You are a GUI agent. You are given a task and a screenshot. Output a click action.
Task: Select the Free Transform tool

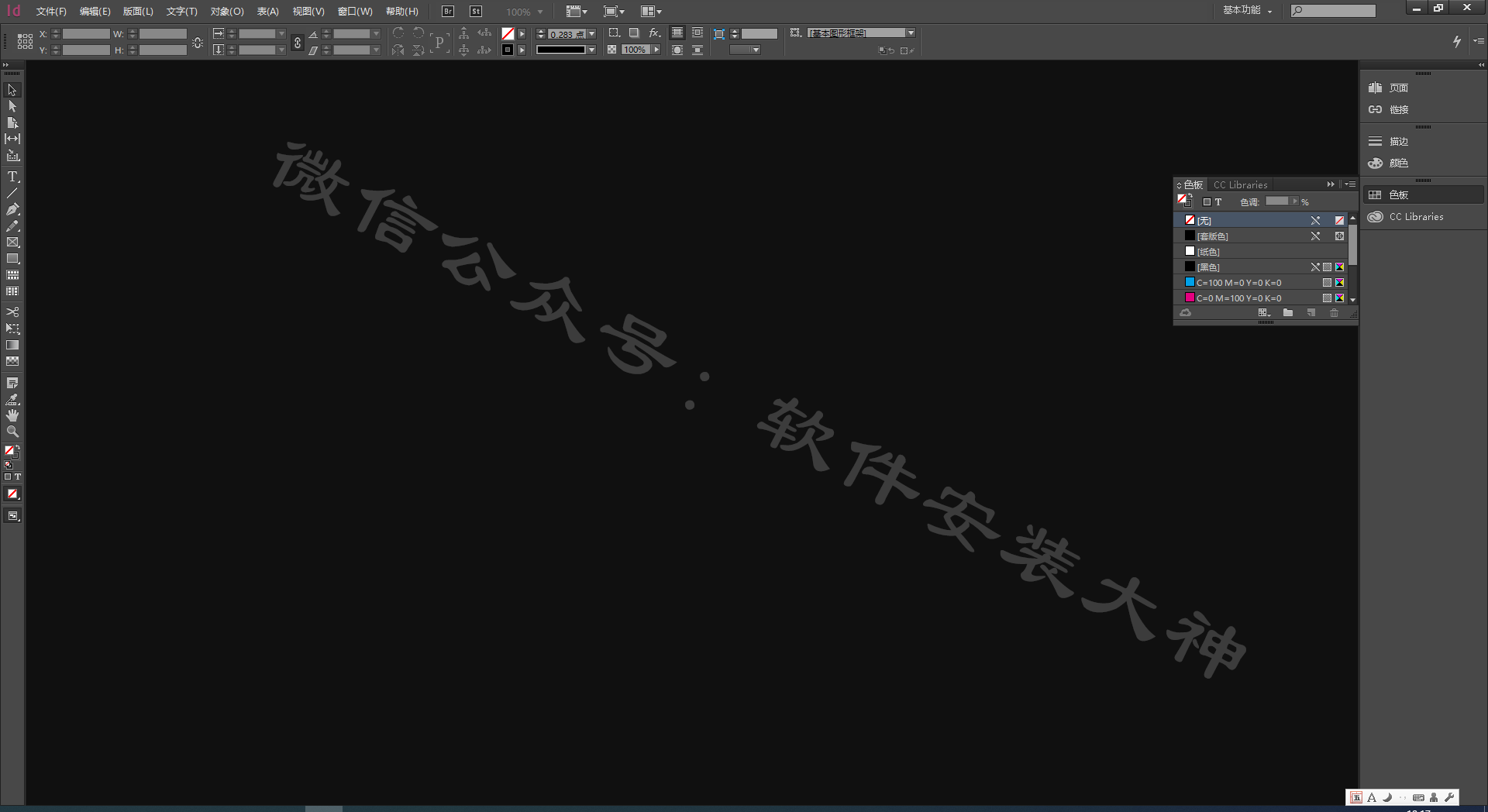[x=12, y=329]
